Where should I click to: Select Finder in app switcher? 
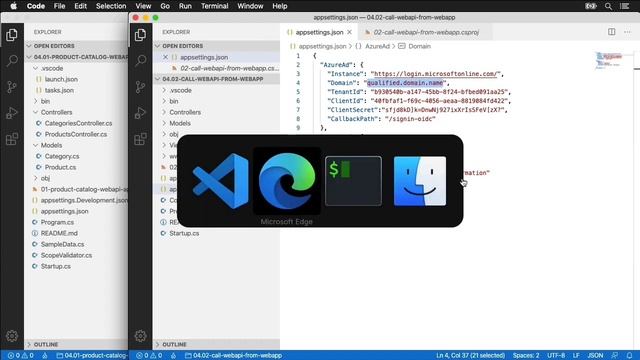420,181
